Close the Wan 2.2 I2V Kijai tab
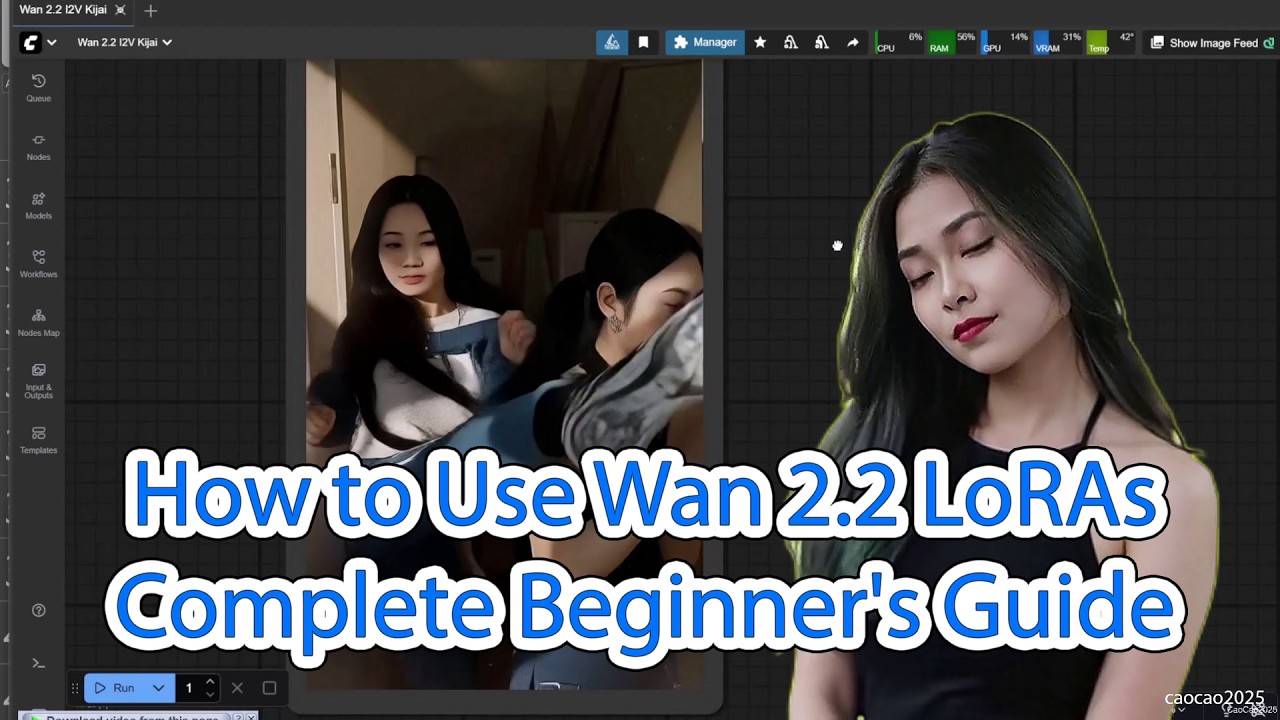 (120, 10)
